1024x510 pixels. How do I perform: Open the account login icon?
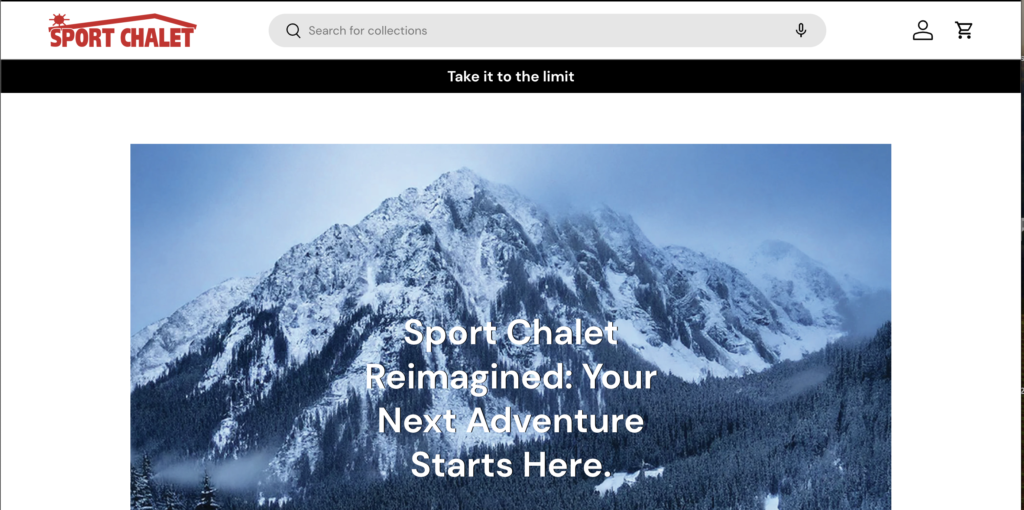tap(922, 30)
